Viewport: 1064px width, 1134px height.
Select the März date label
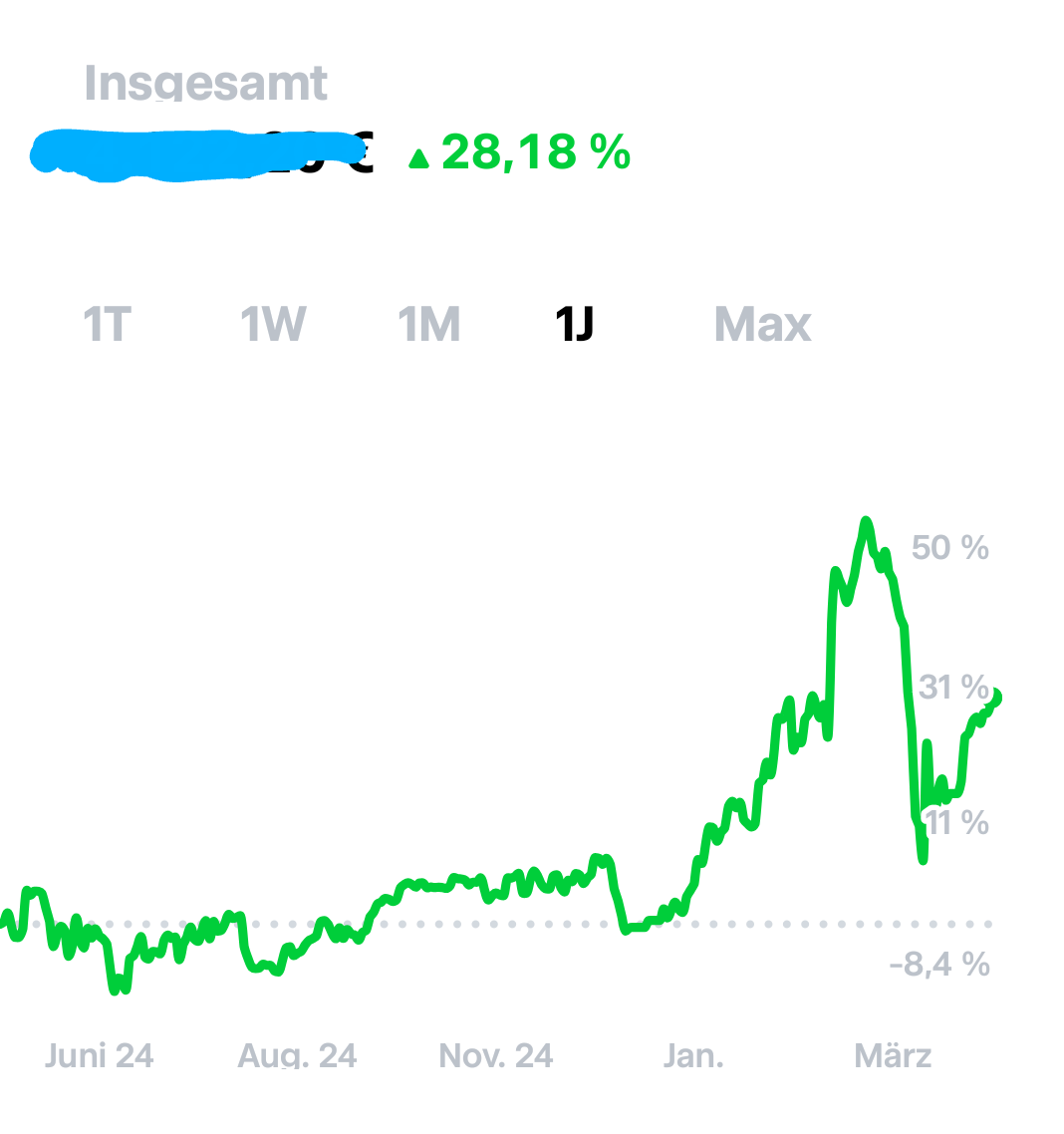click(x=893, y=1056)
